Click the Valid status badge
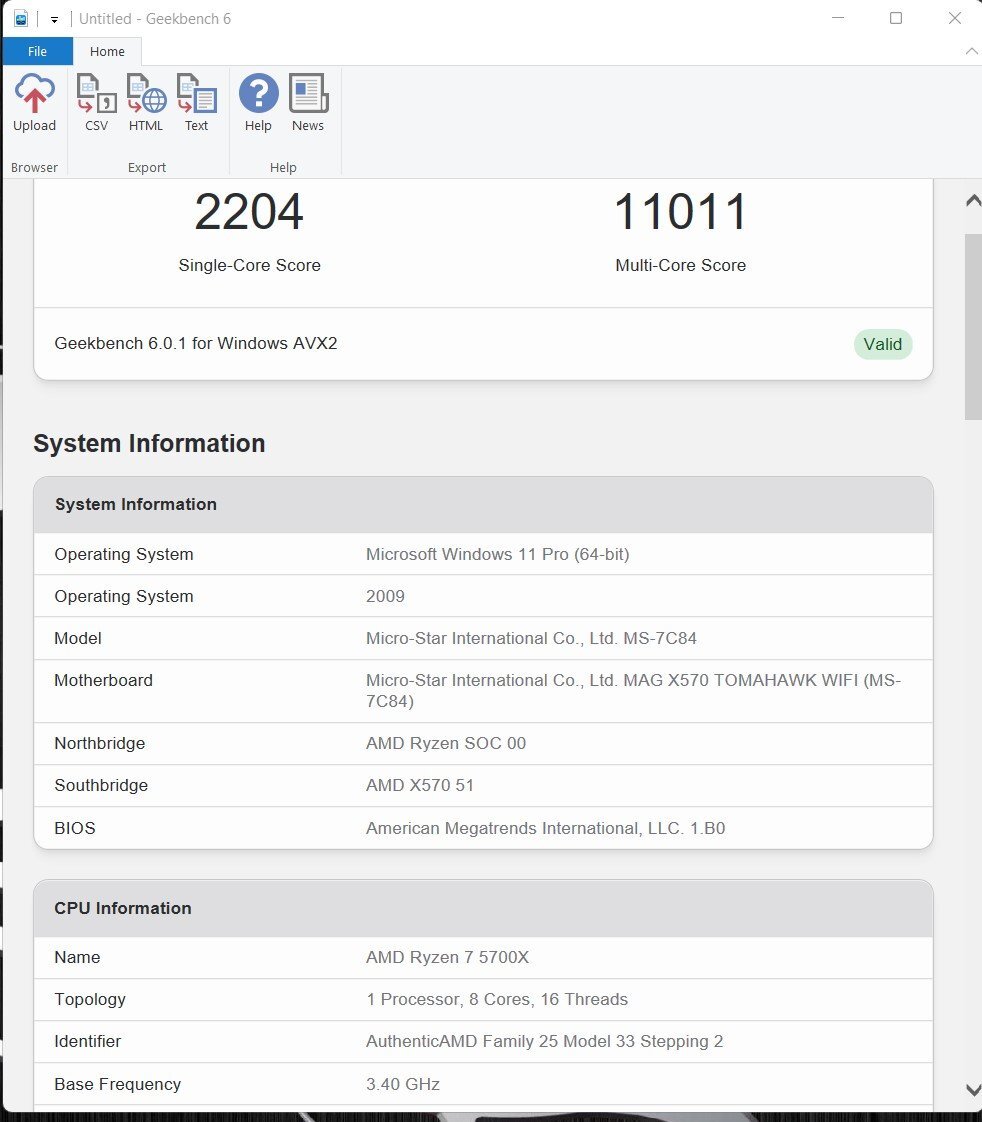The image size is (982, 1122). (883, 344)
